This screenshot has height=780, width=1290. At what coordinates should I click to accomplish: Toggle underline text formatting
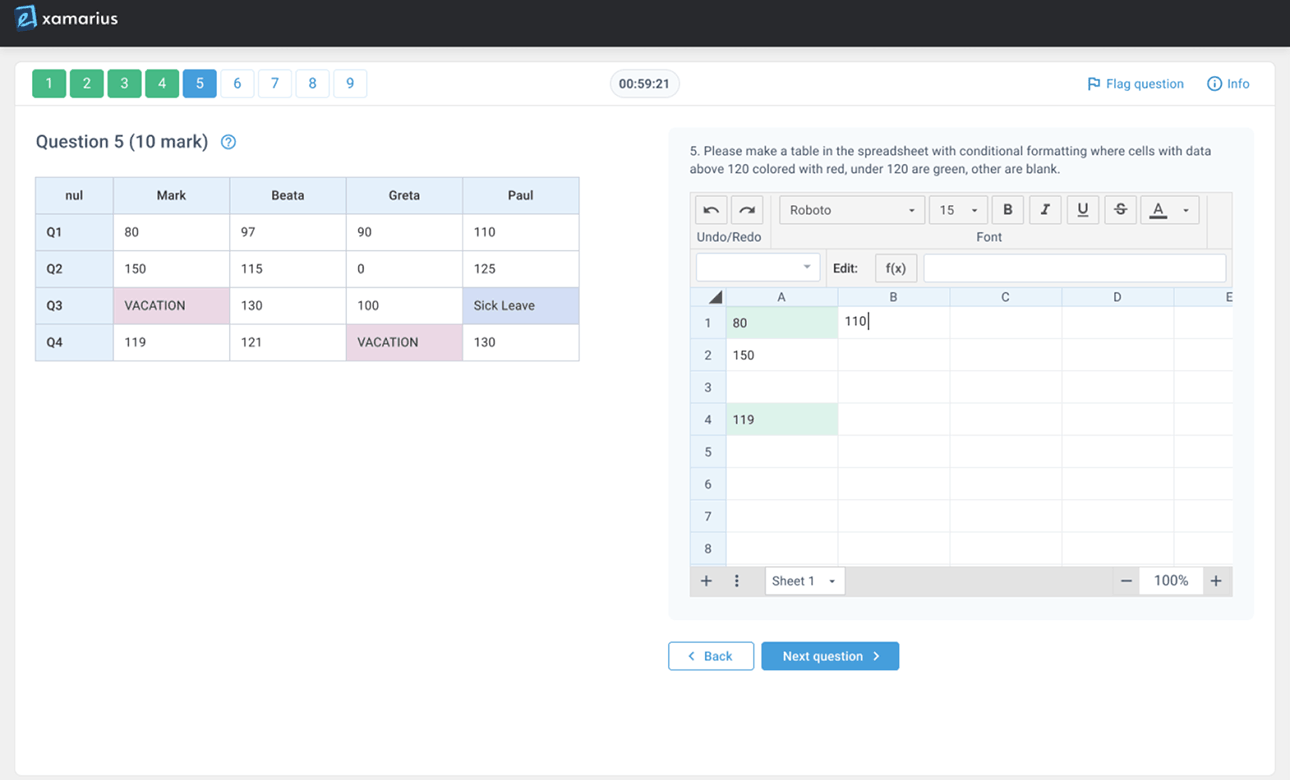[1082, 210]
